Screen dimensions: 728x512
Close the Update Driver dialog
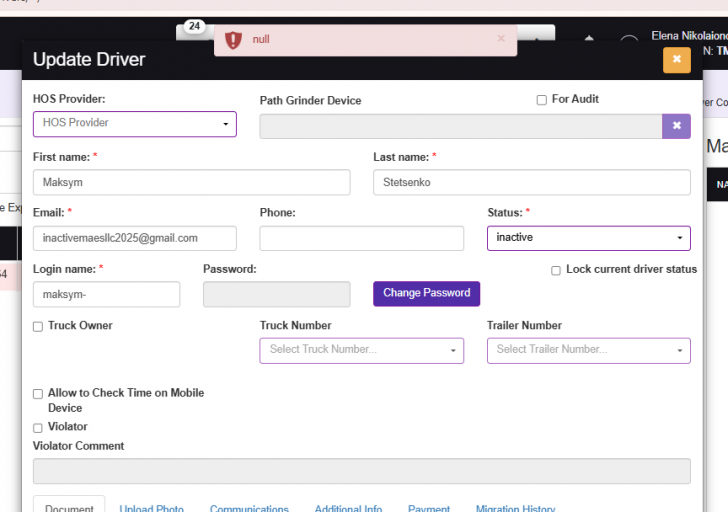[x=676, y=60]
